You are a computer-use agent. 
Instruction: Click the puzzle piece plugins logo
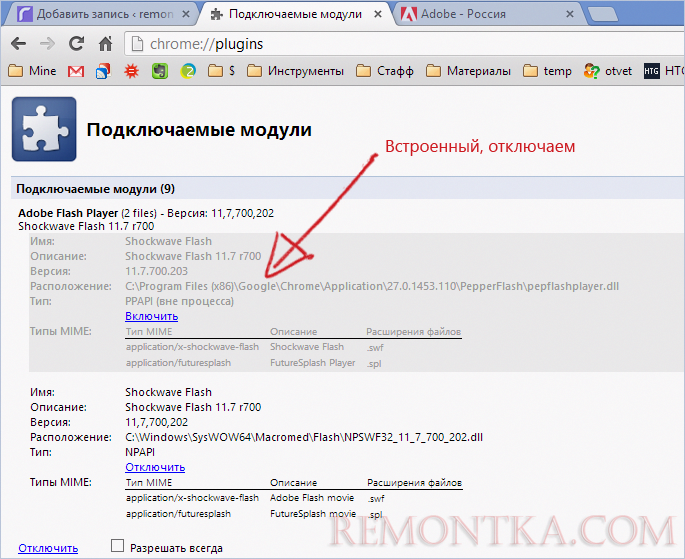[44, 129]
